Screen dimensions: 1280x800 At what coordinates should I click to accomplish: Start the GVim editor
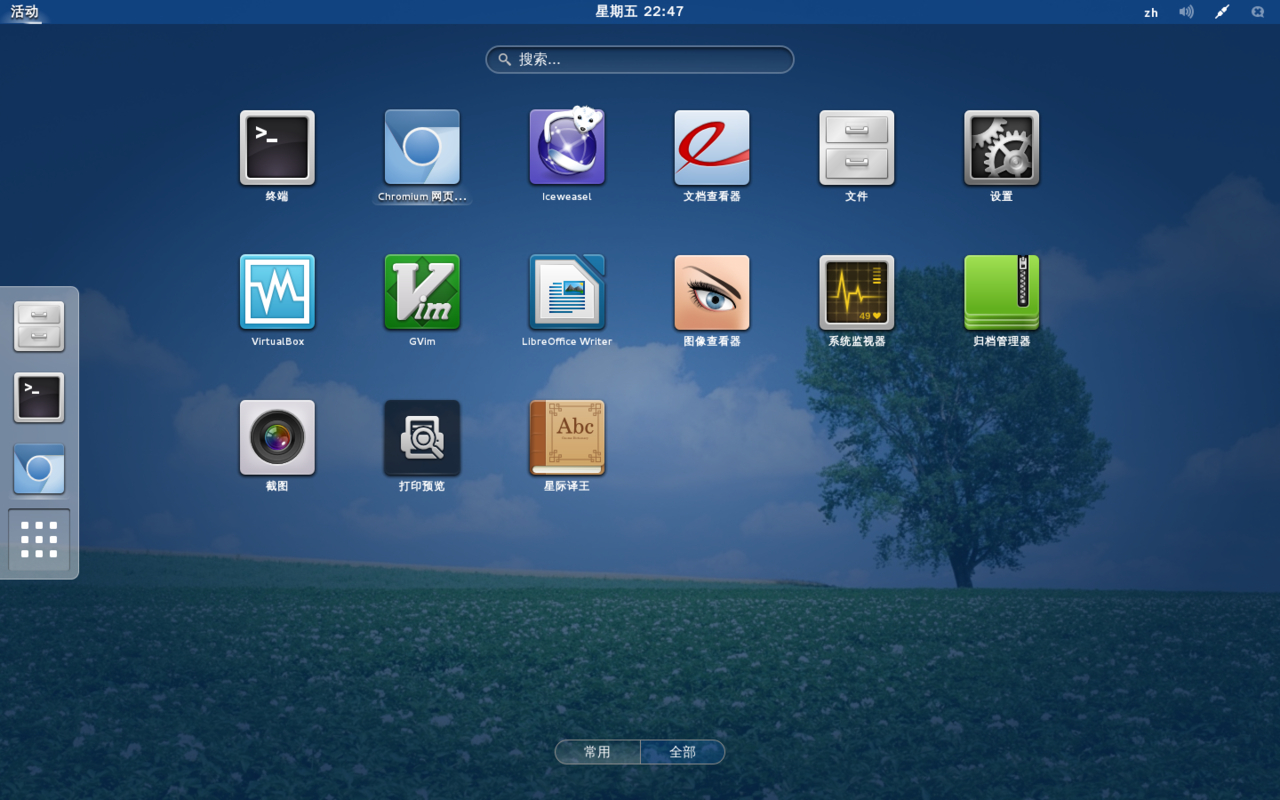tap(422, 292)
